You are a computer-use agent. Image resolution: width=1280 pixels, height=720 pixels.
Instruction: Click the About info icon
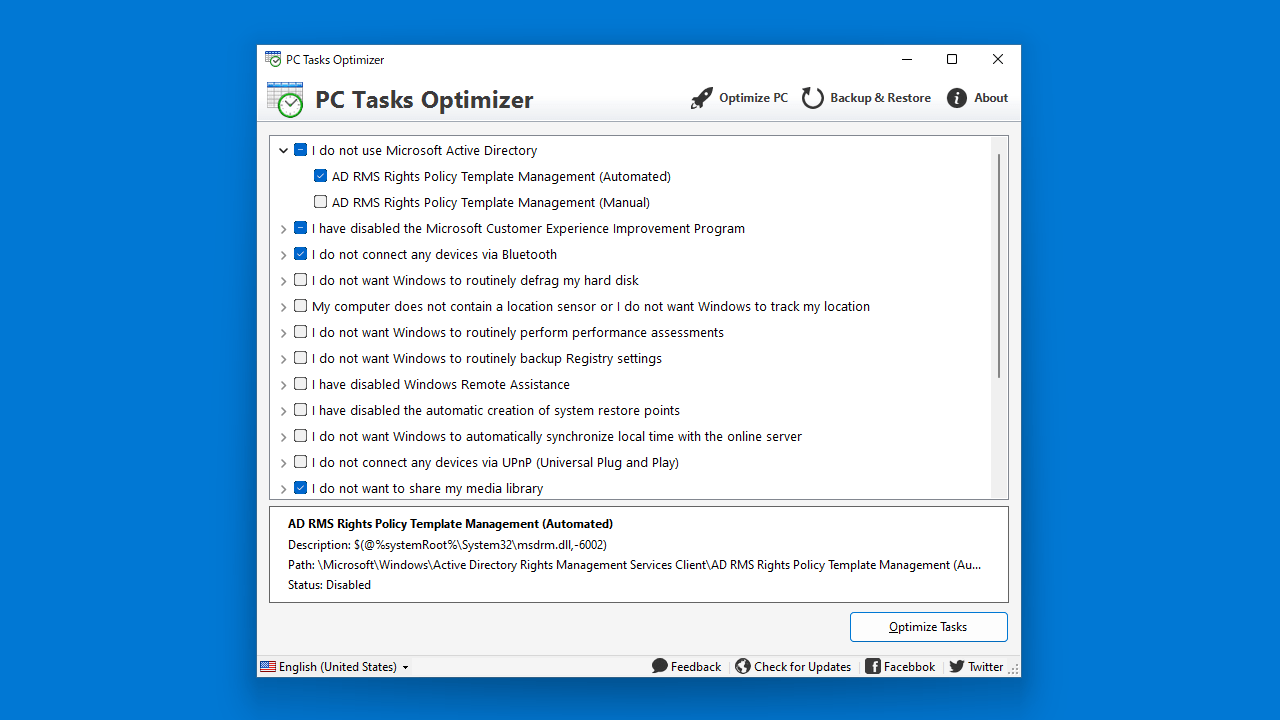click(957, 98)
